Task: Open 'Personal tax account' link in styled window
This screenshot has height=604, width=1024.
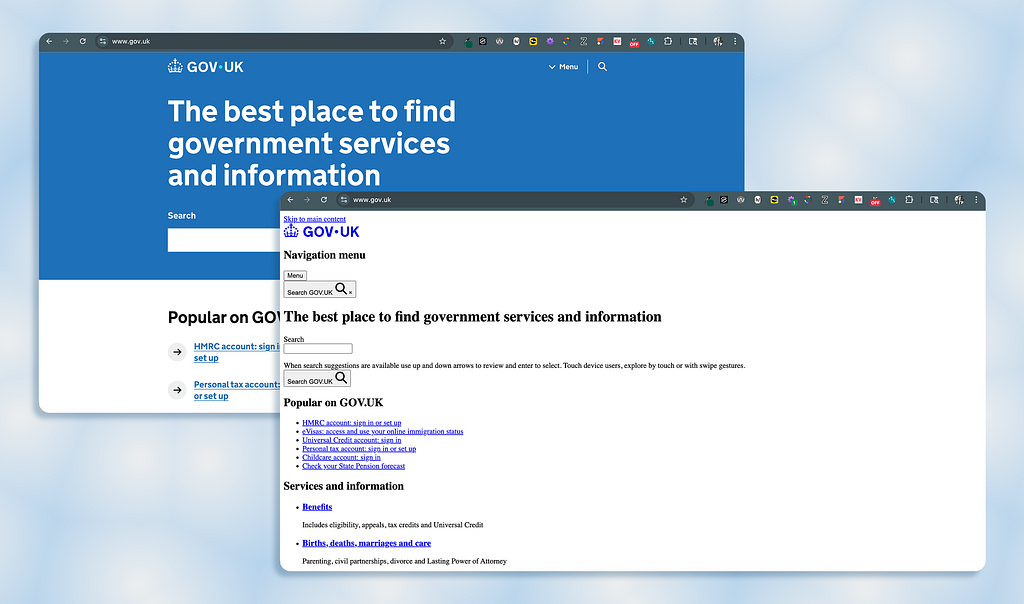Action: 236,390
